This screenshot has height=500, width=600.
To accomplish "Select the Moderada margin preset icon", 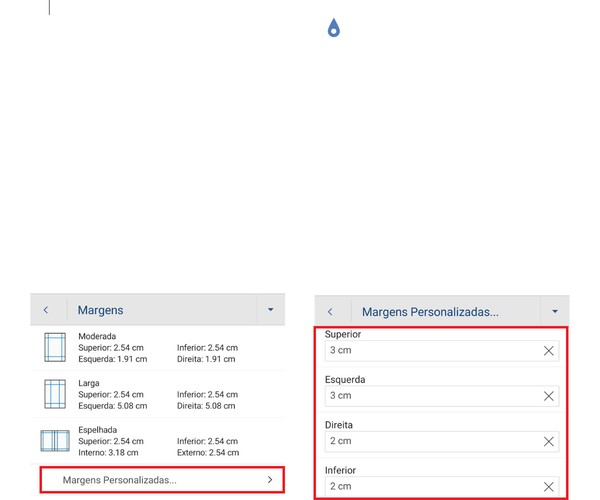I will 55,347.
